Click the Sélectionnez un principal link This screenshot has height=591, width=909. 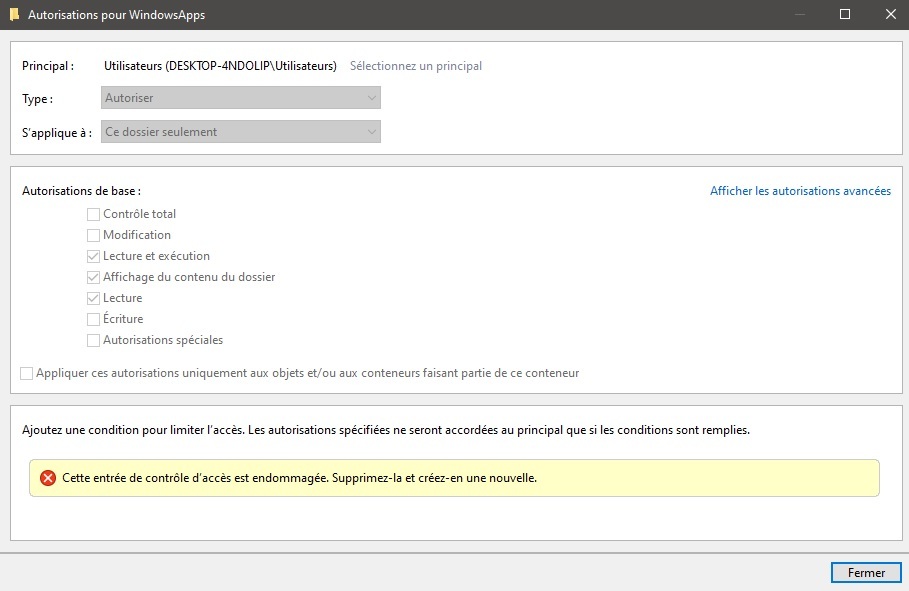415,66
